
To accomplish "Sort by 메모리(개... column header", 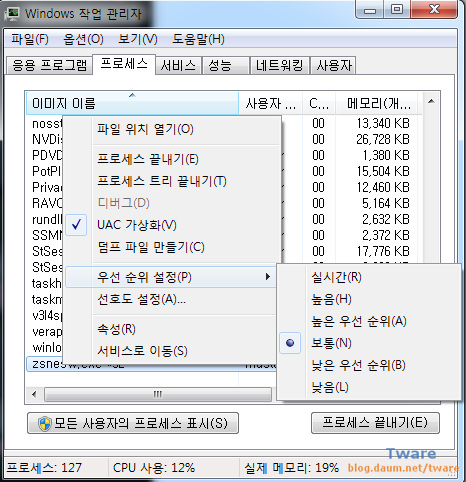I will pyautogui.click(x=376, y=103).
